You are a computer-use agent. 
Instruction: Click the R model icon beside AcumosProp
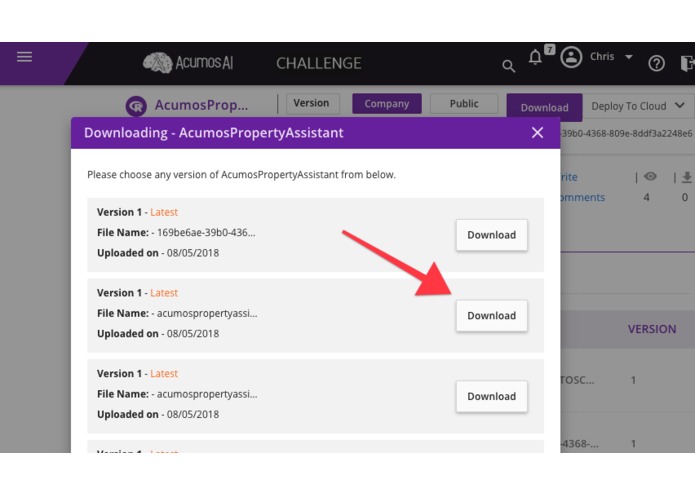click(x=136, y=106)
